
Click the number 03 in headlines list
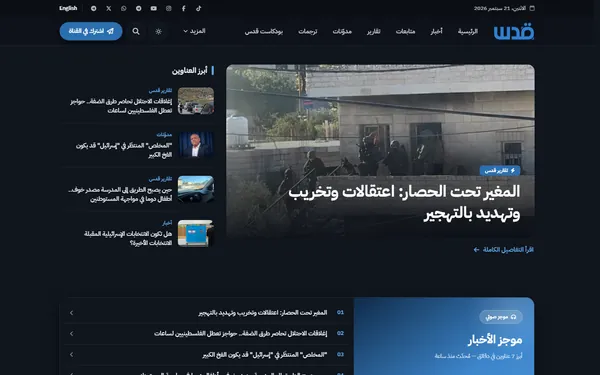tap(340, 354)
